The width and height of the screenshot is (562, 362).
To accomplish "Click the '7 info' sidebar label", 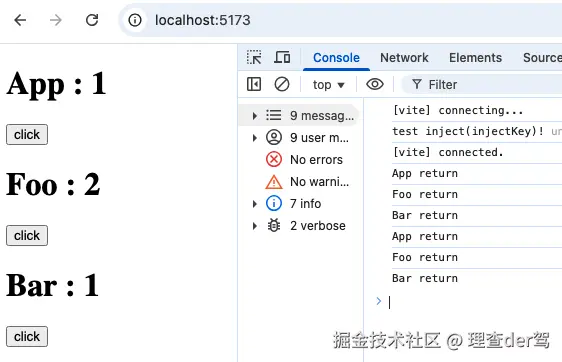I will [x=305, y=204].
